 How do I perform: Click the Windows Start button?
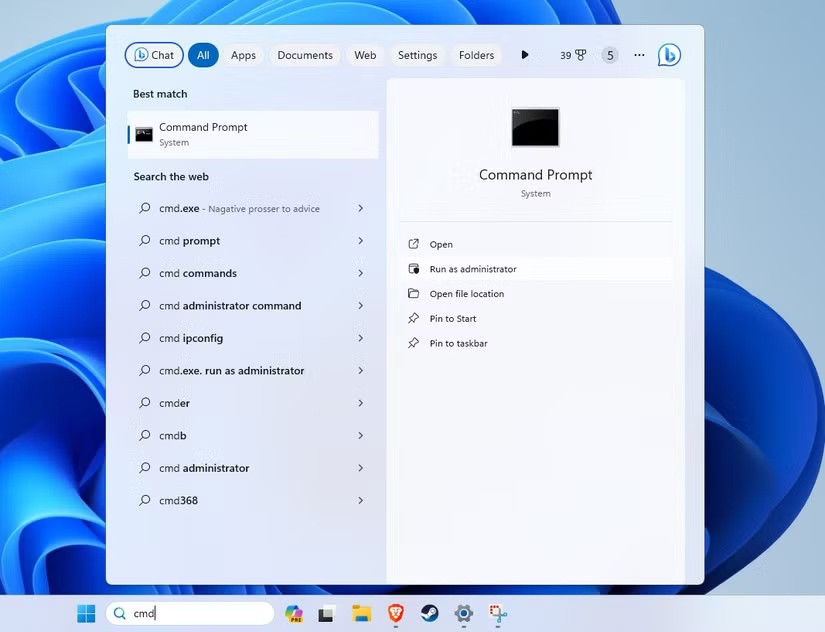(x=87, y=614)
